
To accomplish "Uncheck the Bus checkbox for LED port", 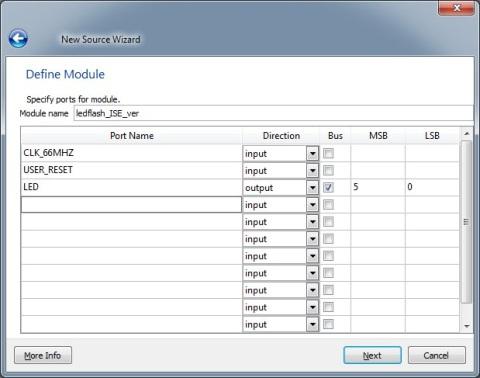I will click(x=328, y=188).
